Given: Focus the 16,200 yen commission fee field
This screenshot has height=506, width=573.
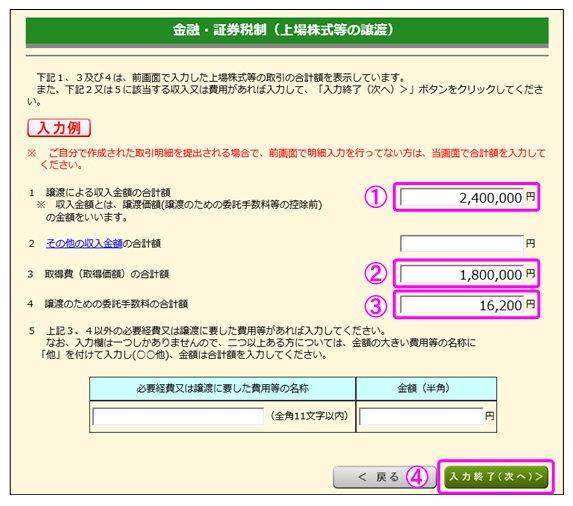Looking at the screenshot, I should point(462,305).
